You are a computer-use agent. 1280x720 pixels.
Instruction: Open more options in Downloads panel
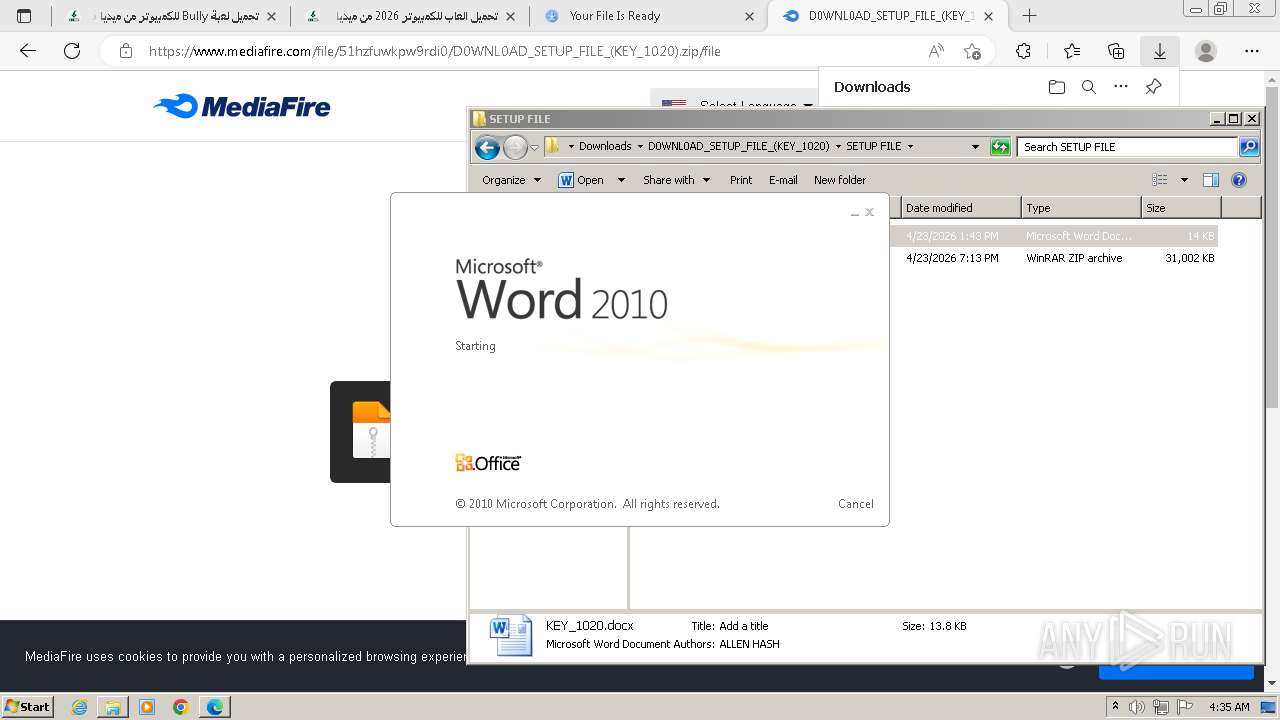pos(1121,87)
